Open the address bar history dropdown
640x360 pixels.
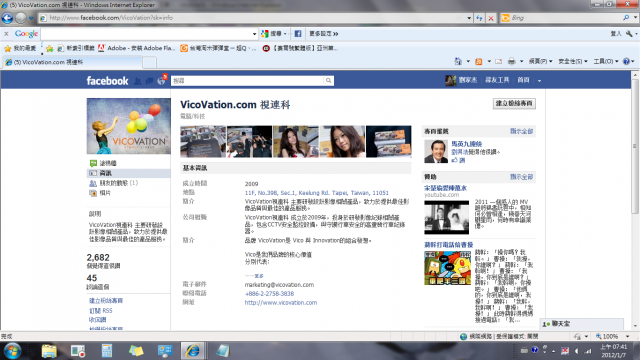[x=469, y=18]
